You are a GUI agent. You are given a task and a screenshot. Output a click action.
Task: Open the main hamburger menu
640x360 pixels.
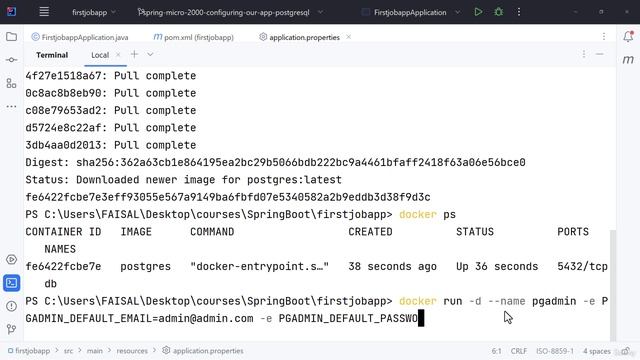click(x=44, y=12)
